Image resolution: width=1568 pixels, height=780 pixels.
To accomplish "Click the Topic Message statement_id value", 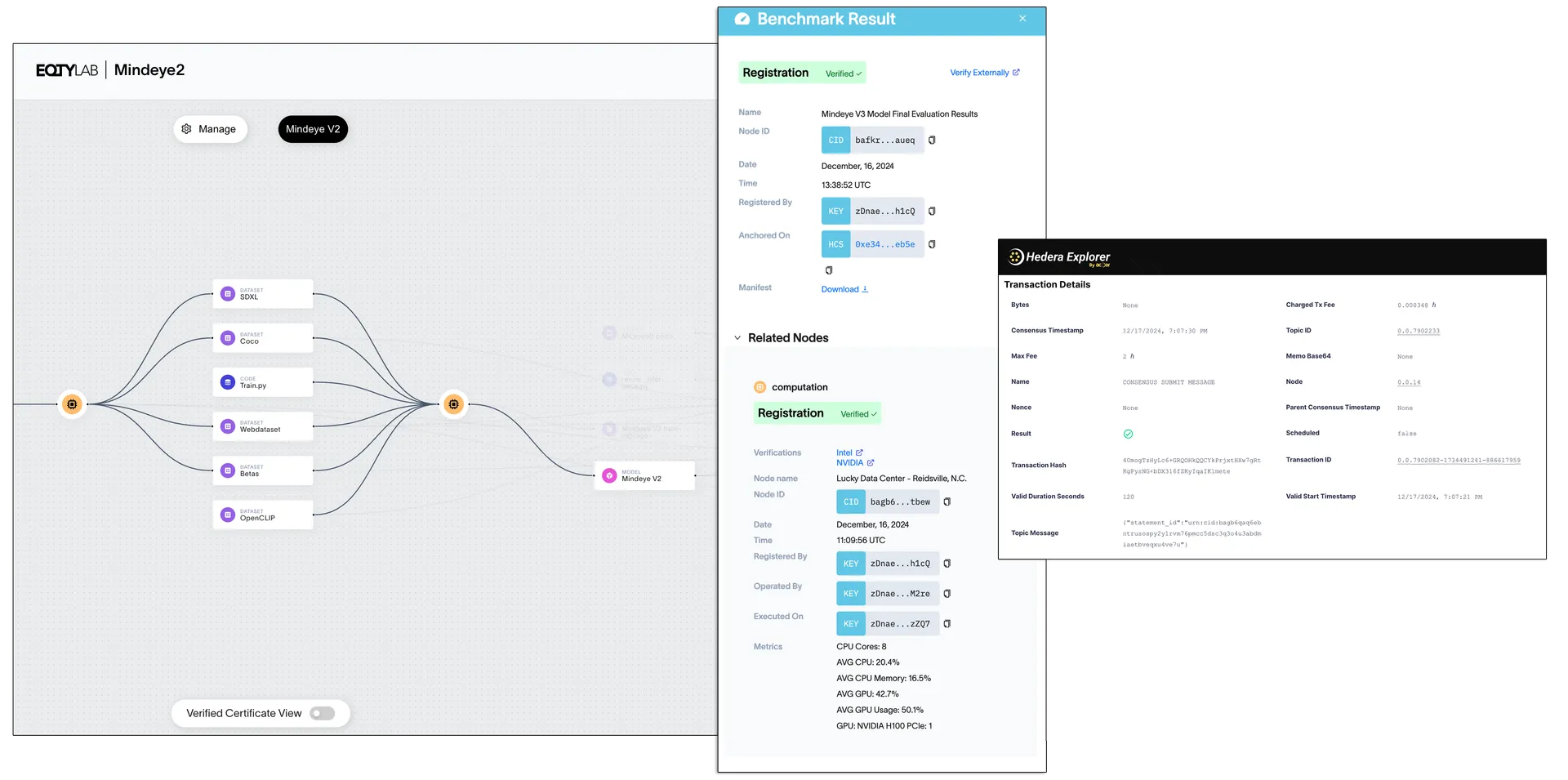I will click(x=1192, y=533).
